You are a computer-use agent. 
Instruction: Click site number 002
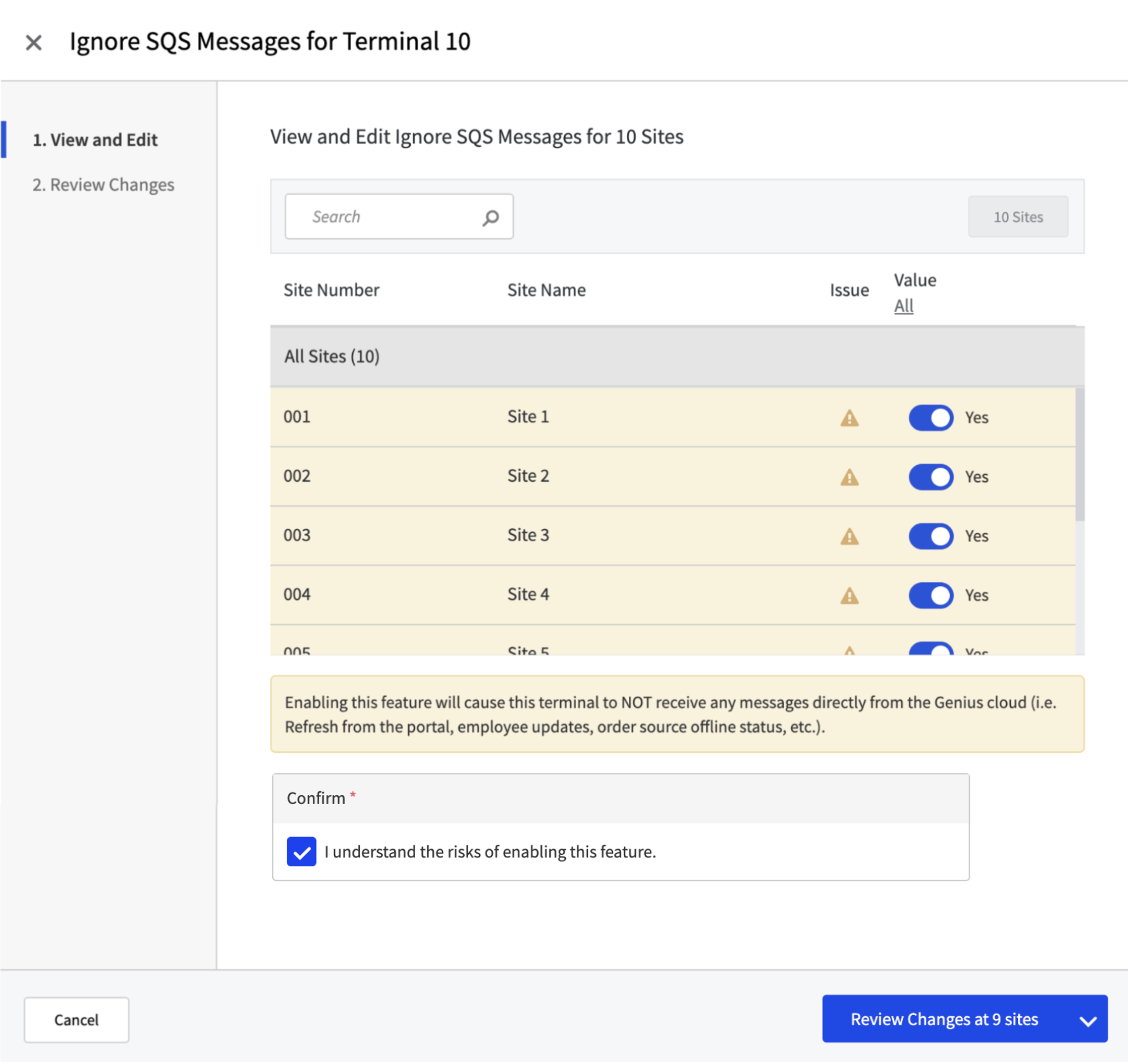pyautogui.click(x=297, y=476)
